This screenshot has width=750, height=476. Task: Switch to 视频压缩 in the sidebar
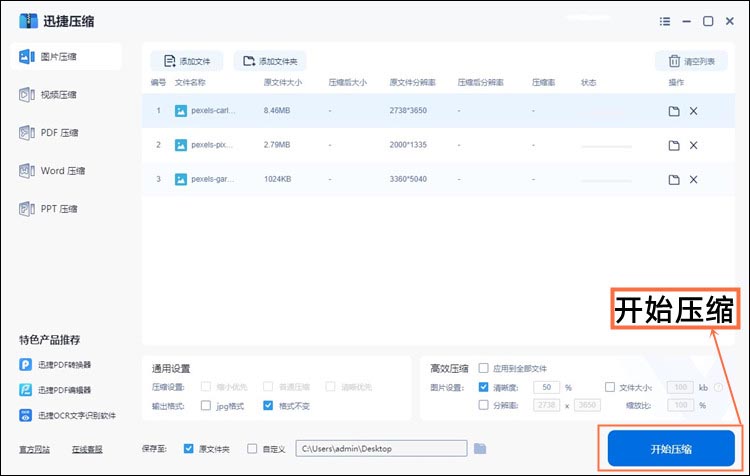tap(48, 95)
